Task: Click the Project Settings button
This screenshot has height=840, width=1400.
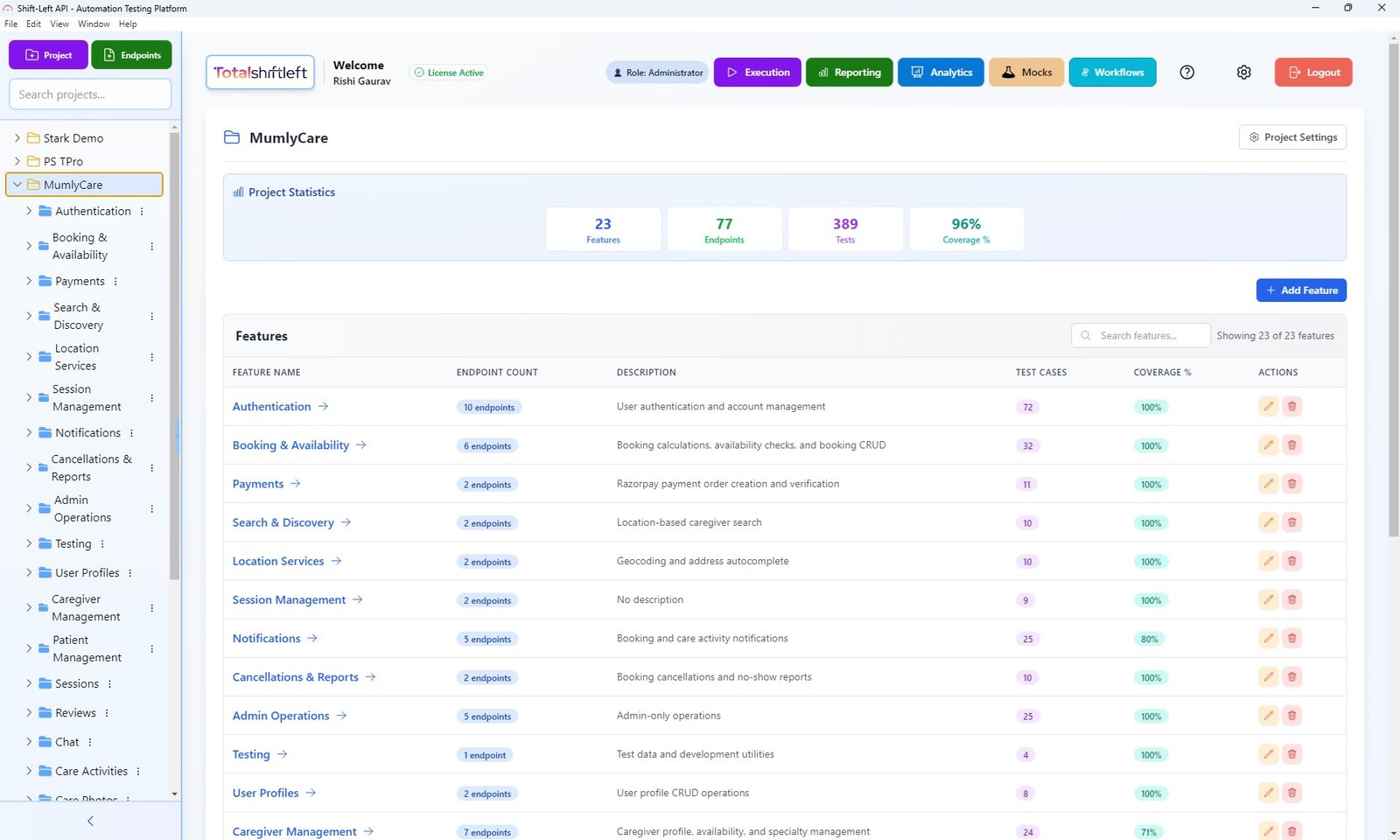Action: tap(1291, 137)
